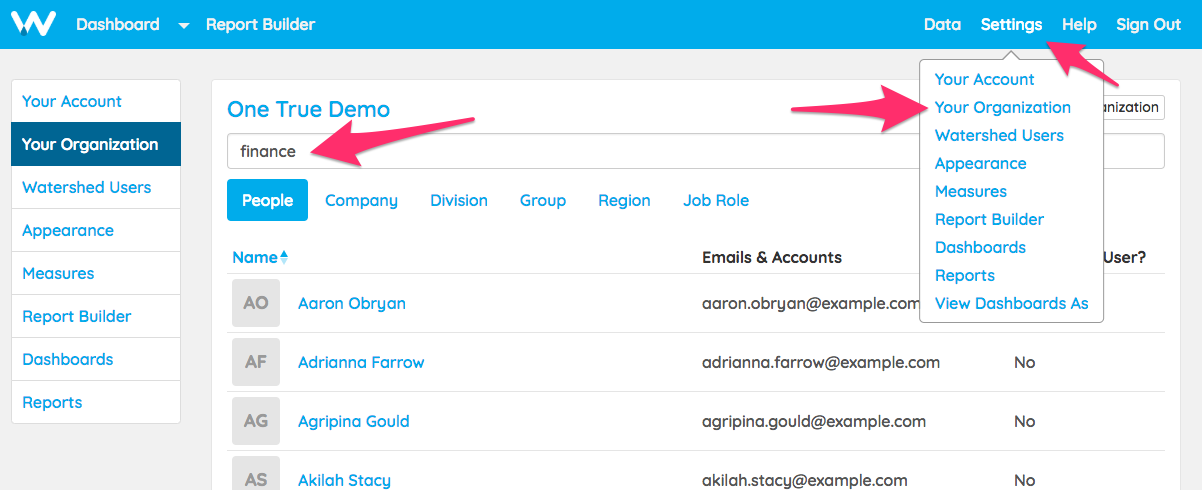The image size is (1202, 490).
Task: Switch to the Division tab
Action: (x=459, y=200)
